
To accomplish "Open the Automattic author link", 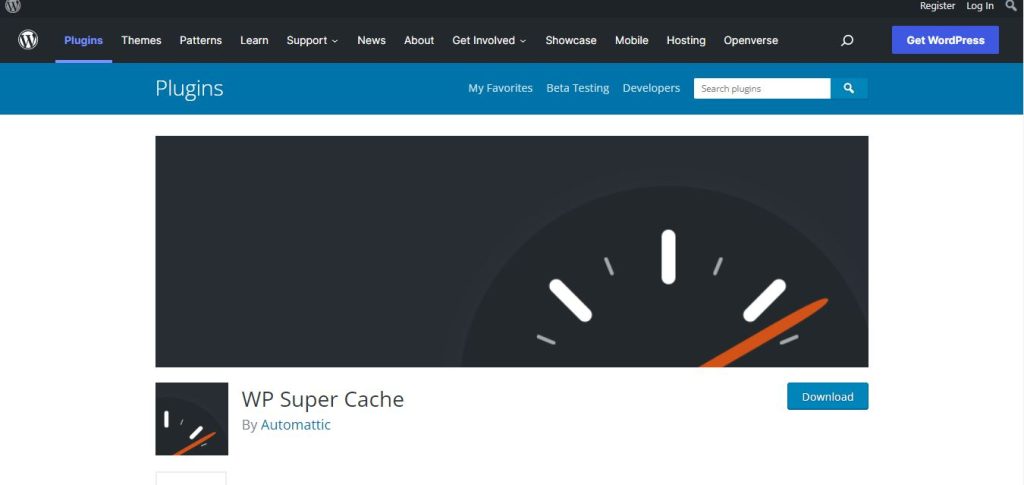I will click(296, 425).
